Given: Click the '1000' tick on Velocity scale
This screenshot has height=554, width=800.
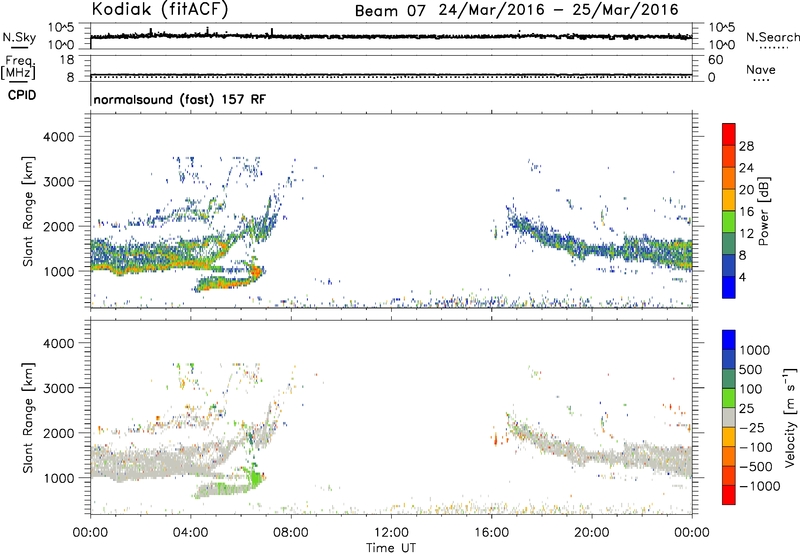Looking at the screenshot, I should tap(755, 350).
